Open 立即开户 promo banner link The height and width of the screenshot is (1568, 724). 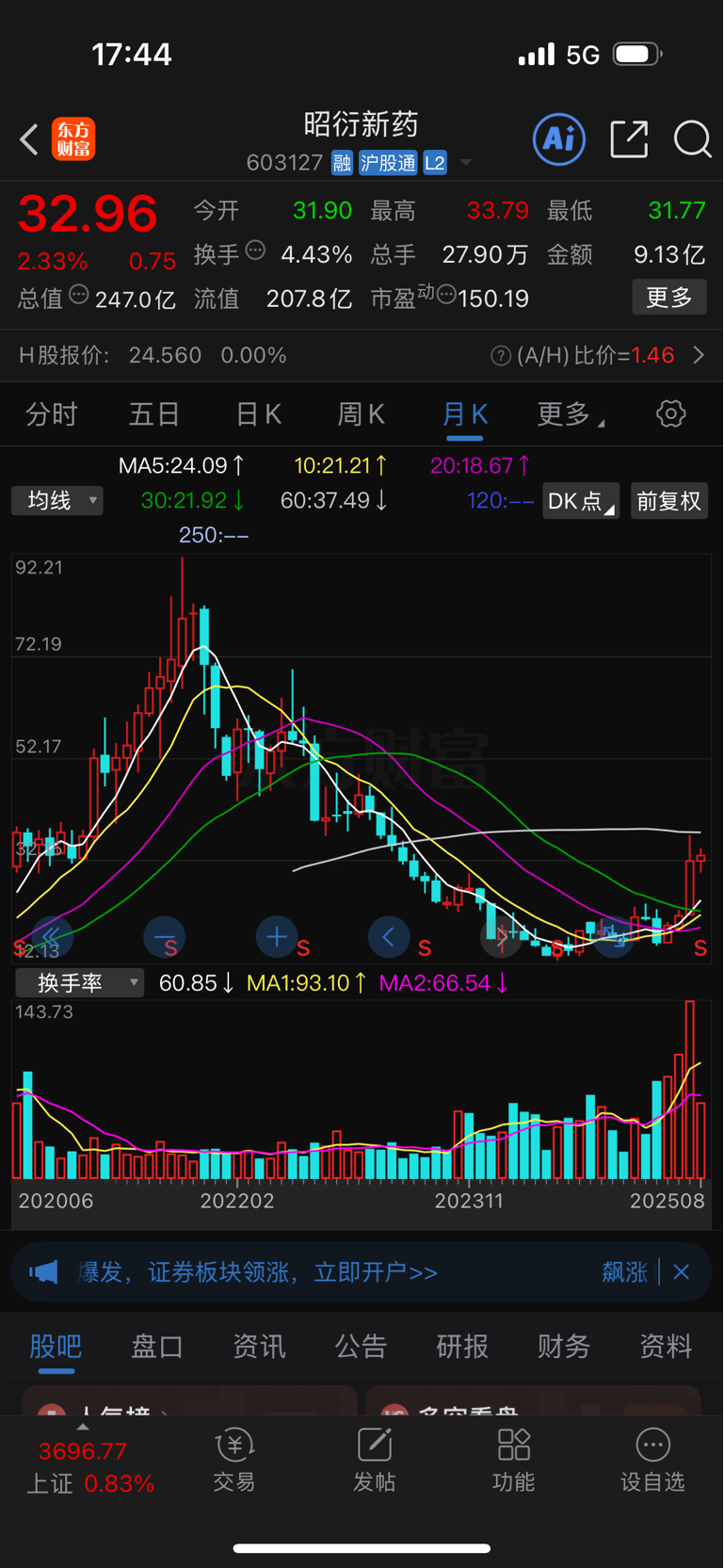point(376,1272)
